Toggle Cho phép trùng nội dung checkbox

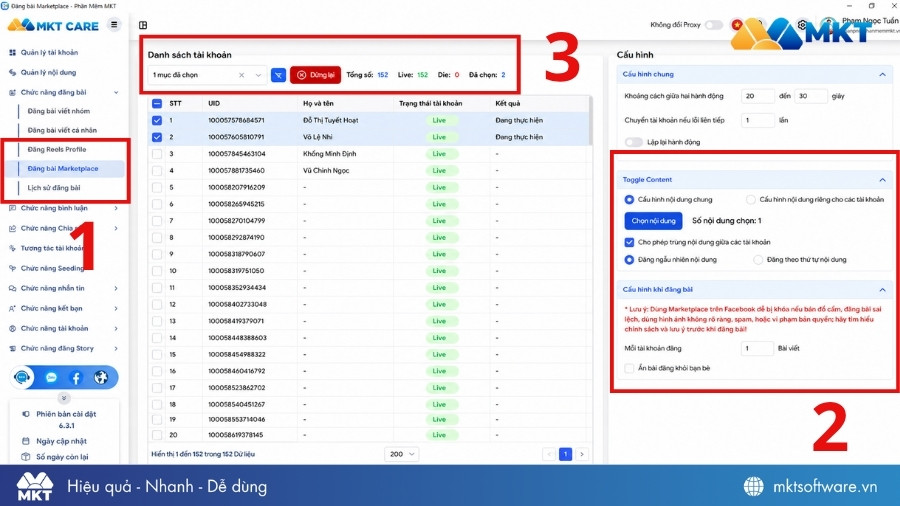pyautogui.click(x=629, y=242)
